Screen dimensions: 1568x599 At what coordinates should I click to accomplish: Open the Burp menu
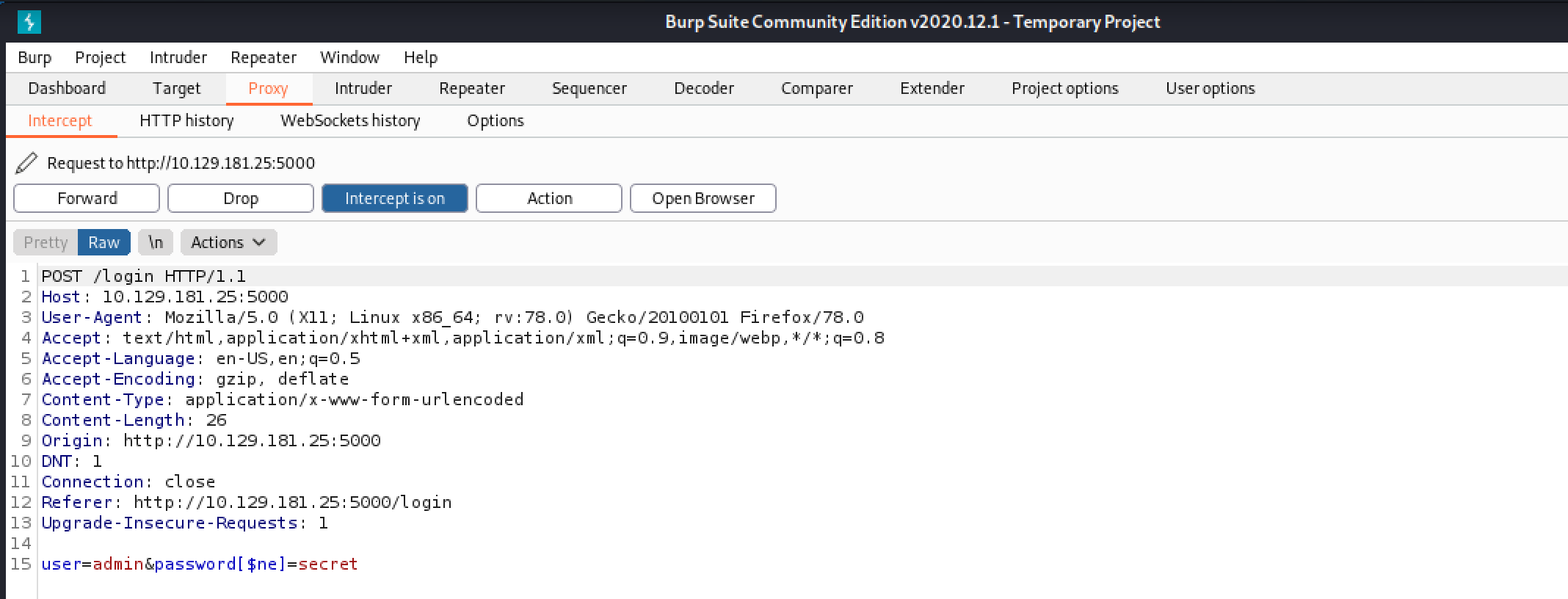(35, 57)
